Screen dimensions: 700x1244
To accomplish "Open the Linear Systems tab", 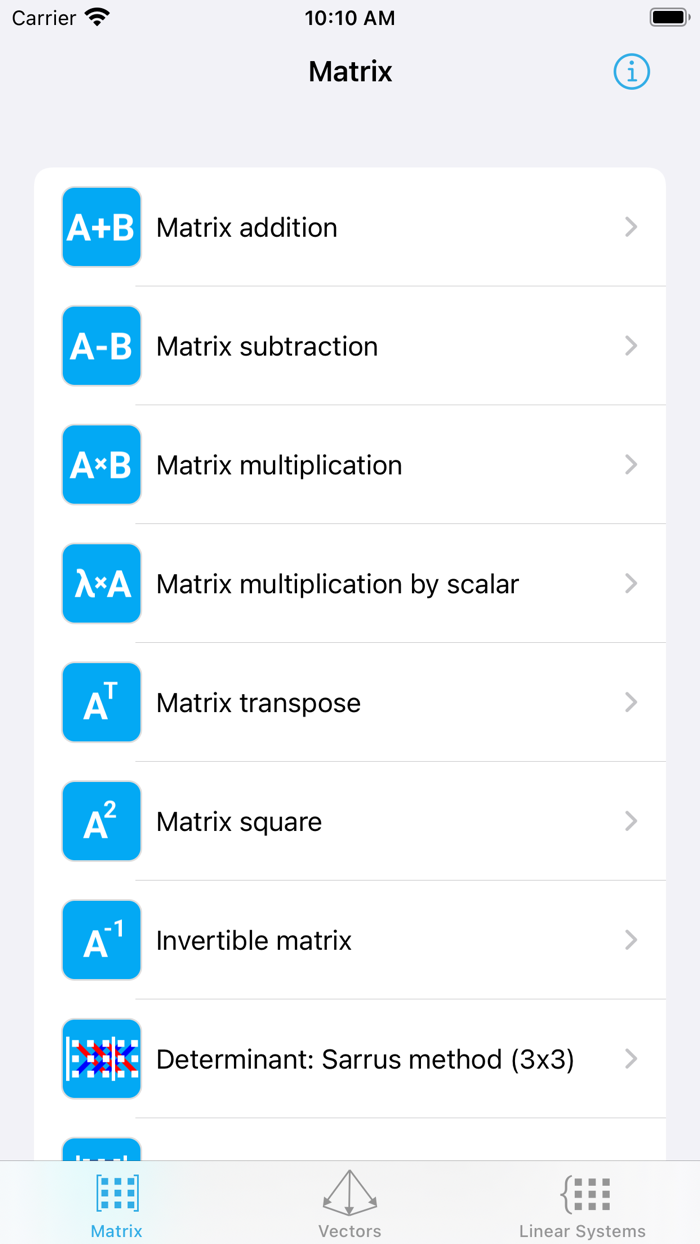I will tap(583, 1201).
